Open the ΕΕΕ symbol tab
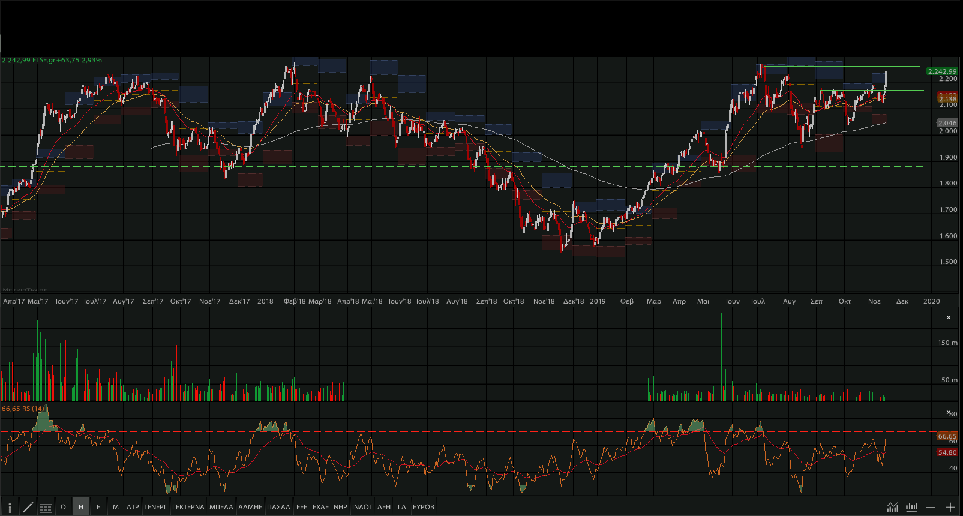963x516 pixels. point(300,507)
